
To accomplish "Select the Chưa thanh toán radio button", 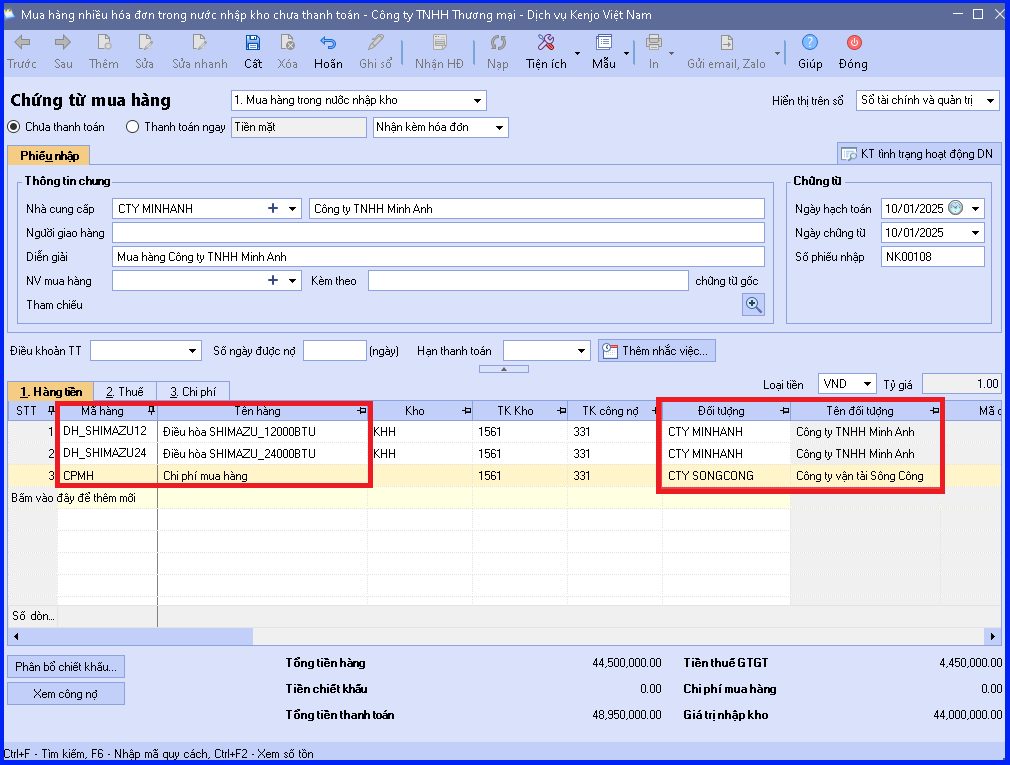I will [x=14, y=127].
